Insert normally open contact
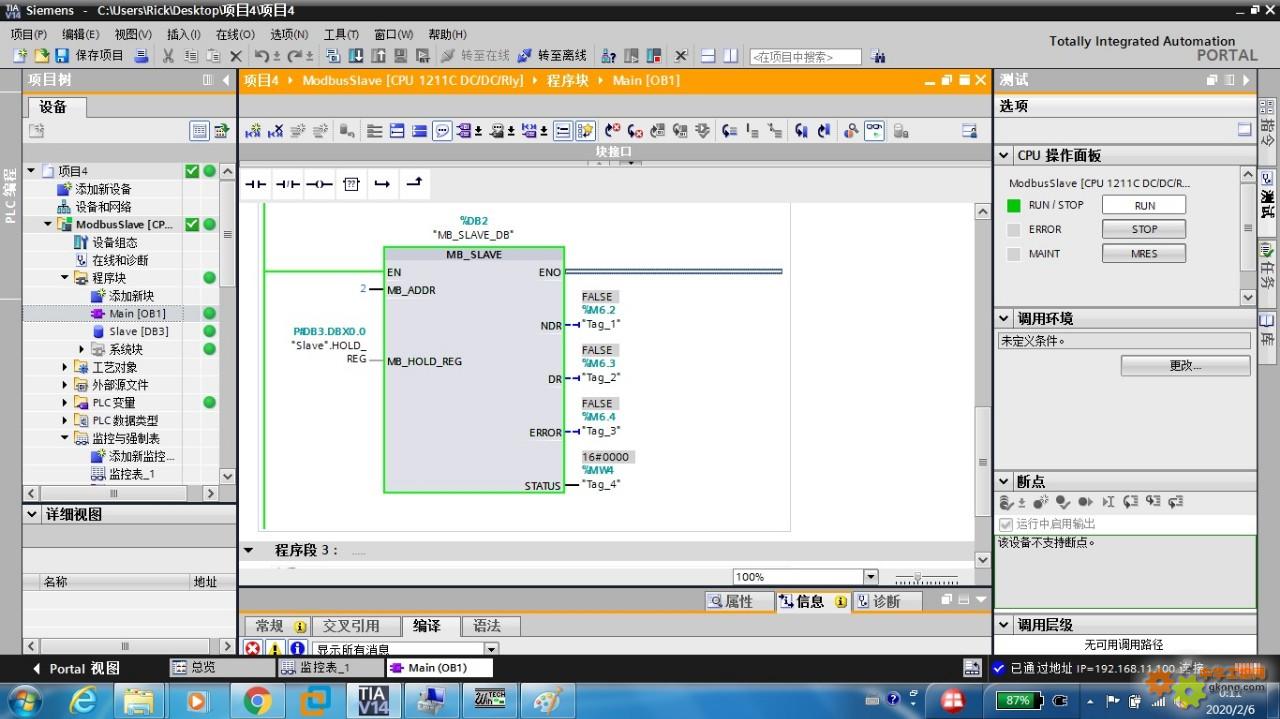This screenshot has height=719, width=1280. [x=256, y=184]
